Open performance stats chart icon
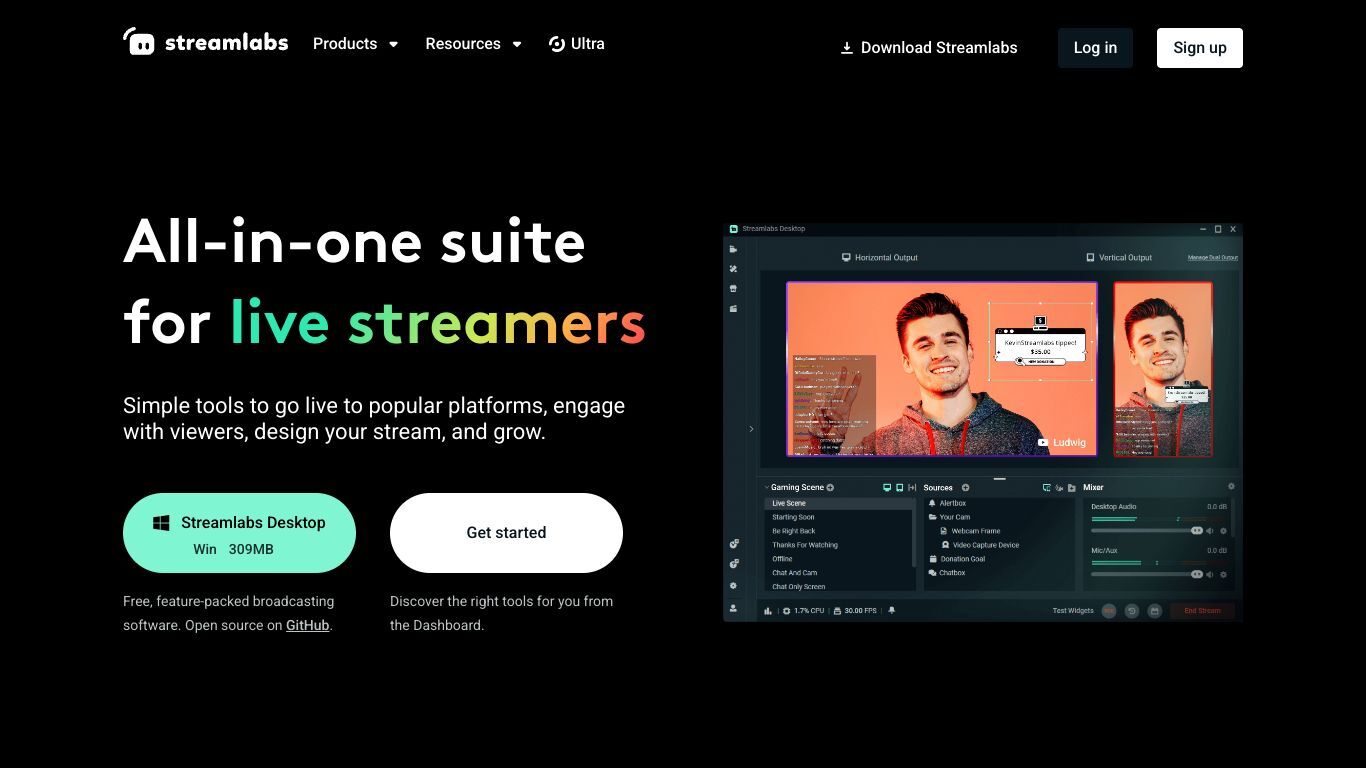The width and height of the screenshot is (1366, 768). 768,611
